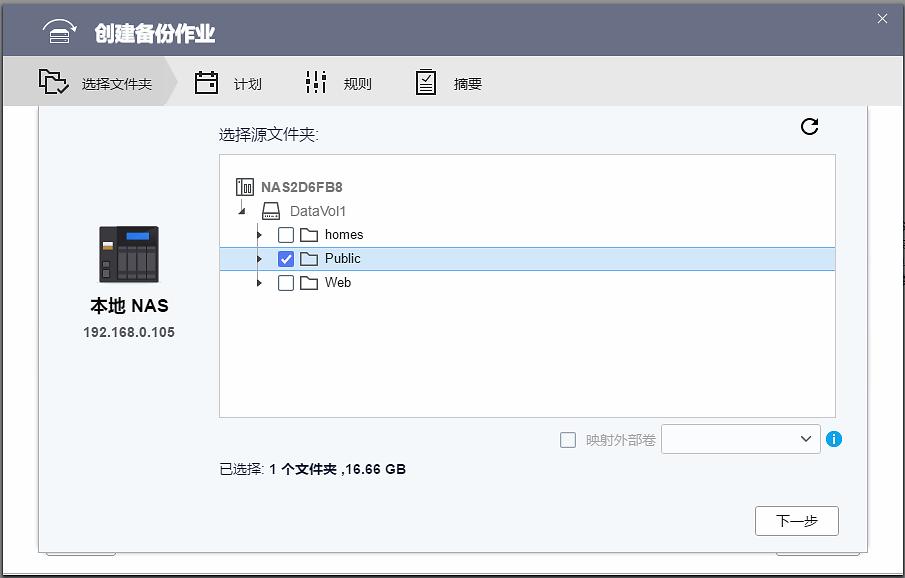The image size is (905, 578).
Task: Click the 本地 NAS device icon
Action: tap(128, 255)
